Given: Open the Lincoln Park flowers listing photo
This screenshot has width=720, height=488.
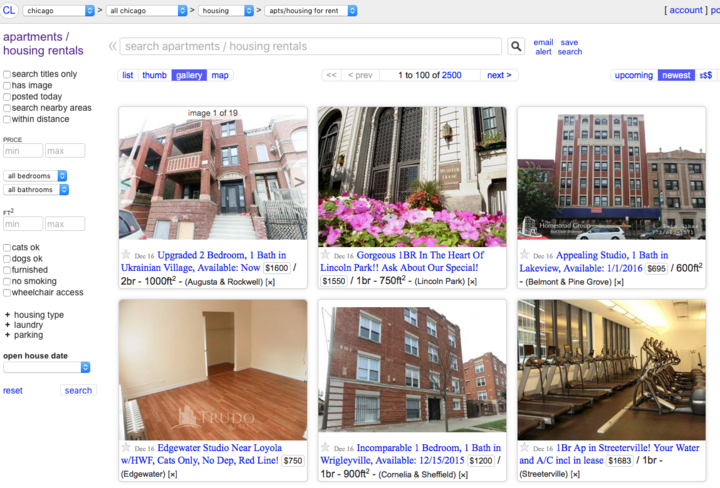Looking at the screenshot, I should [x=412, y=177].
